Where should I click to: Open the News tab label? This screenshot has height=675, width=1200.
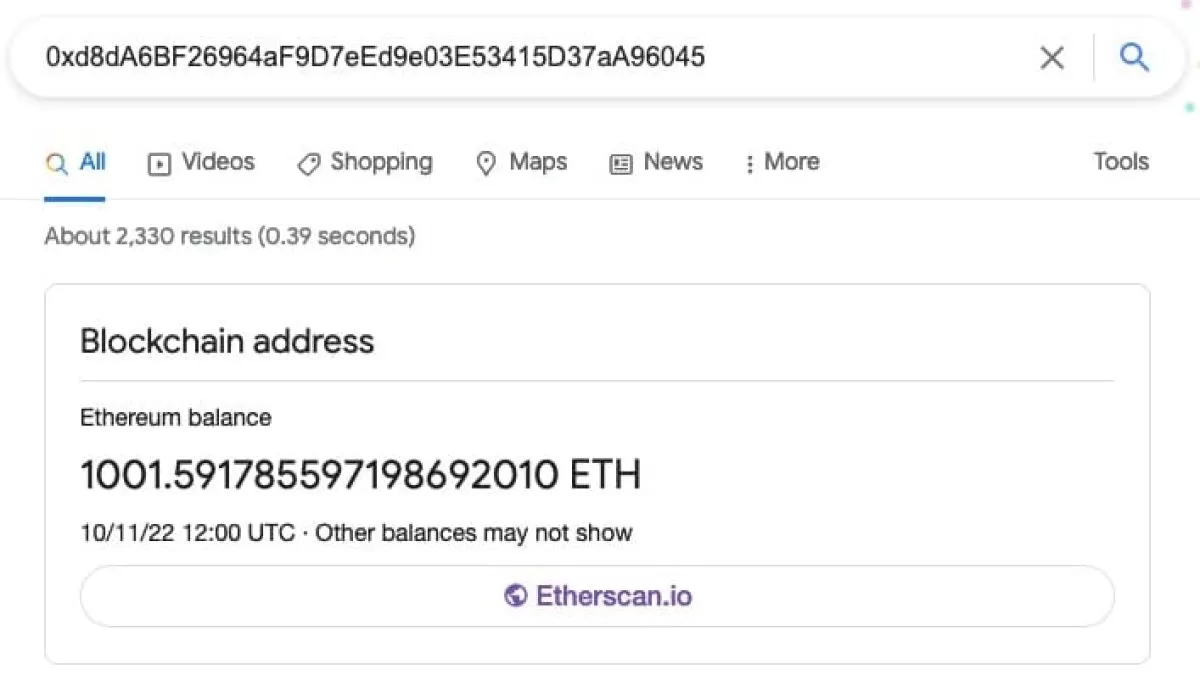coord(673,162)
